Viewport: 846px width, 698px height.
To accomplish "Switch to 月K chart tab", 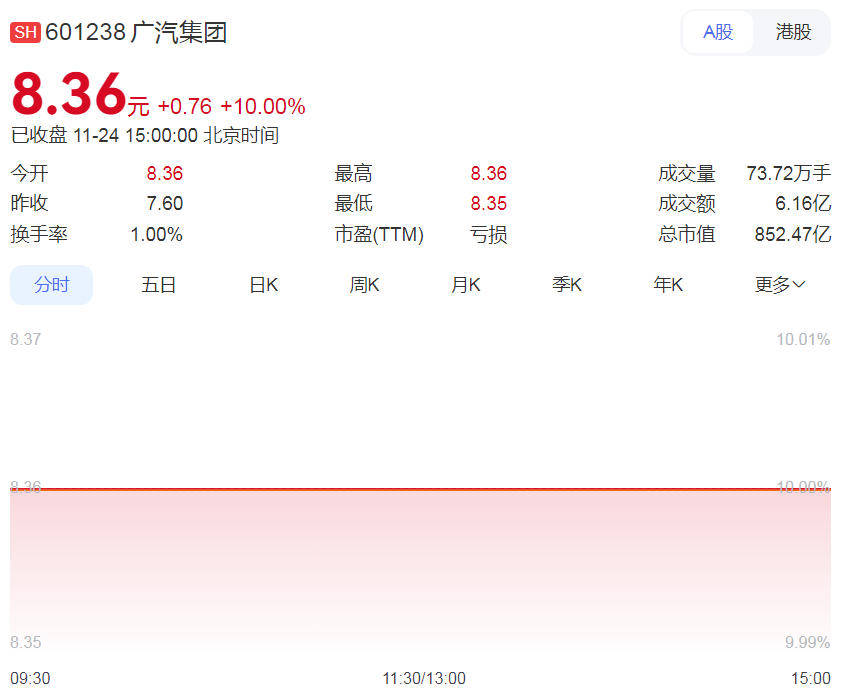I will [465, 284].
